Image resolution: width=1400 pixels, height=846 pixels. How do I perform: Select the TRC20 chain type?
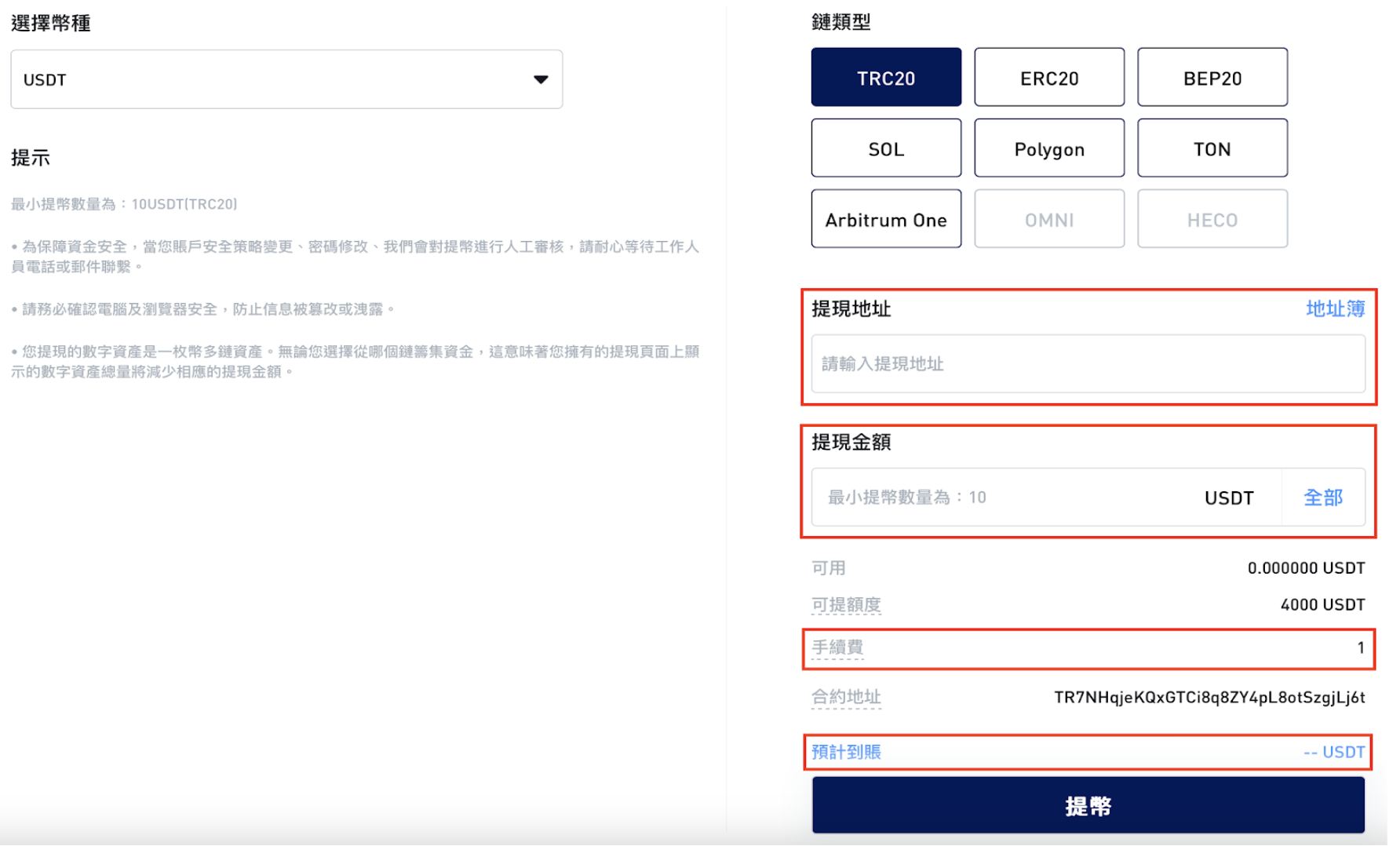click(x=885, y=78)
